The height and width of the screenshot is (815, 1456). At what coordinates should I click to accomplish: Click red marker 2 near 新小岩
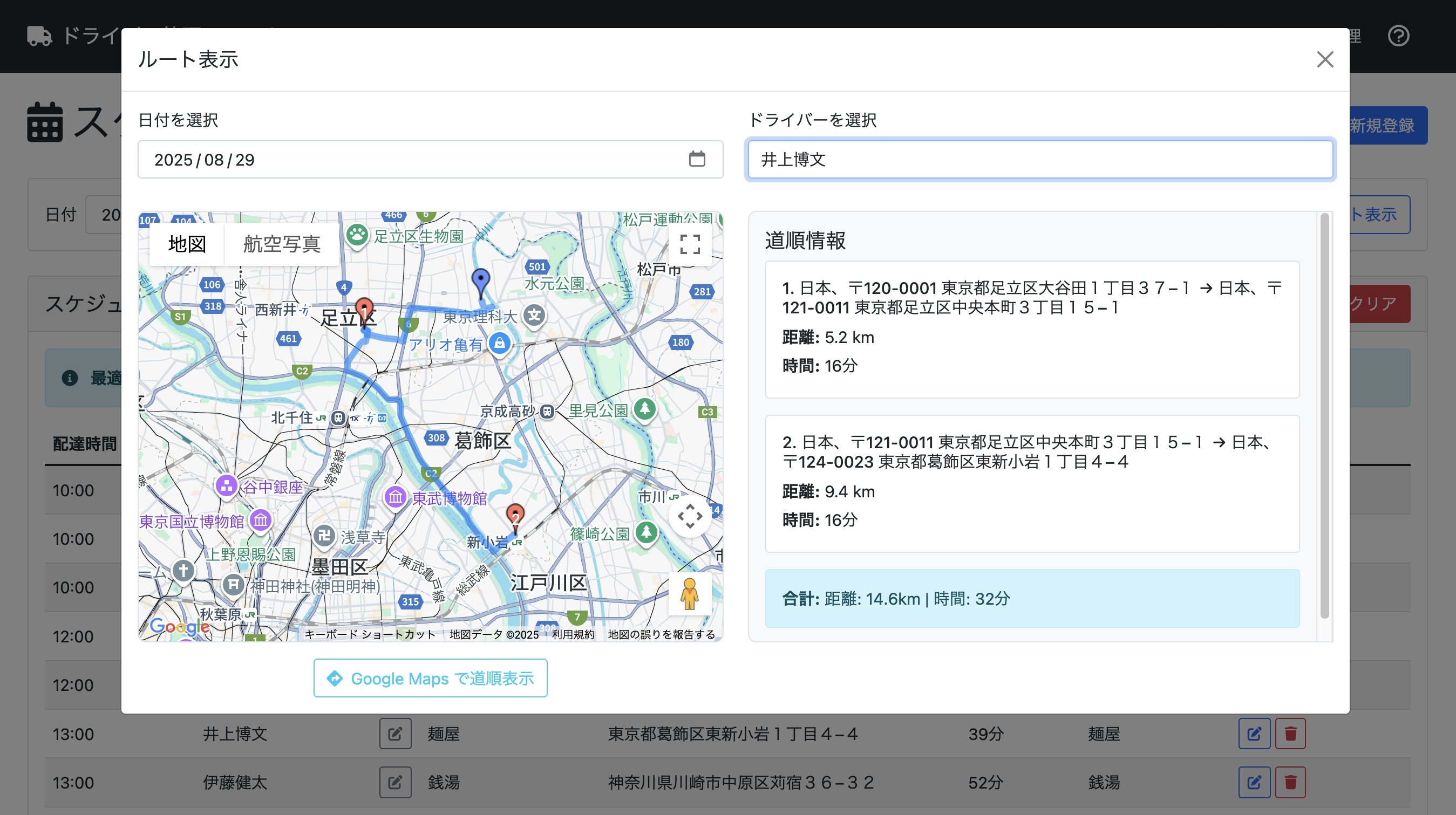click(x=515, y=516)
